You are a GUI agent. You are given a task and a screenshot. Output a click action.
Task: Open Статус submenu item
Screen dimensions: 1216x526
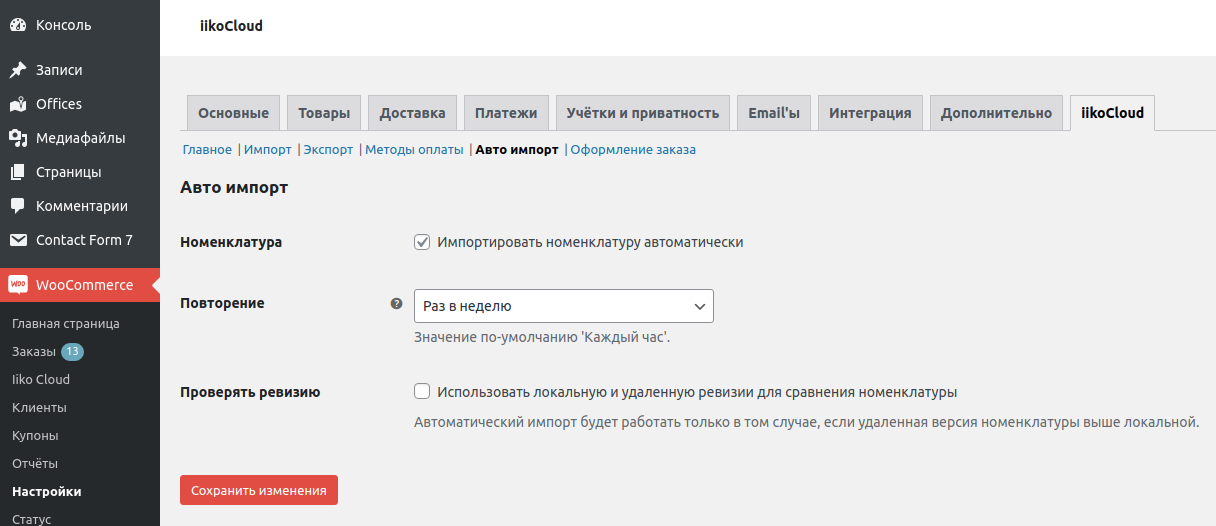click(x=32, y=519)
